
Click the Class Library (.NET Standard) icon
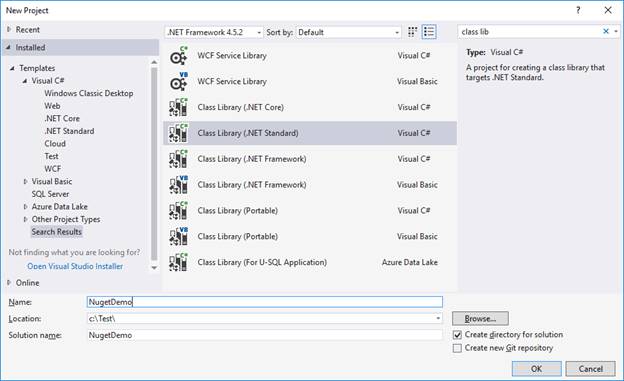coord(178,133)
